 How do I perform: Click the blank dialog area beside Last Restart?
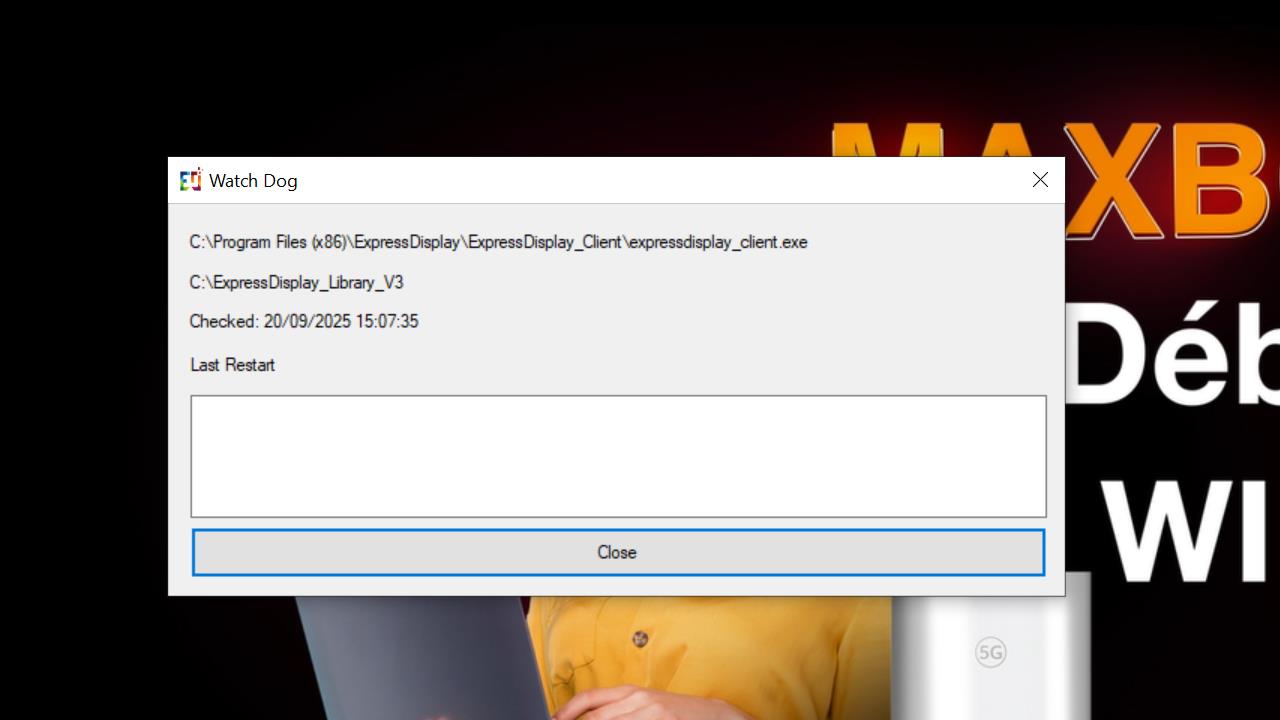[x=650, y=365]
